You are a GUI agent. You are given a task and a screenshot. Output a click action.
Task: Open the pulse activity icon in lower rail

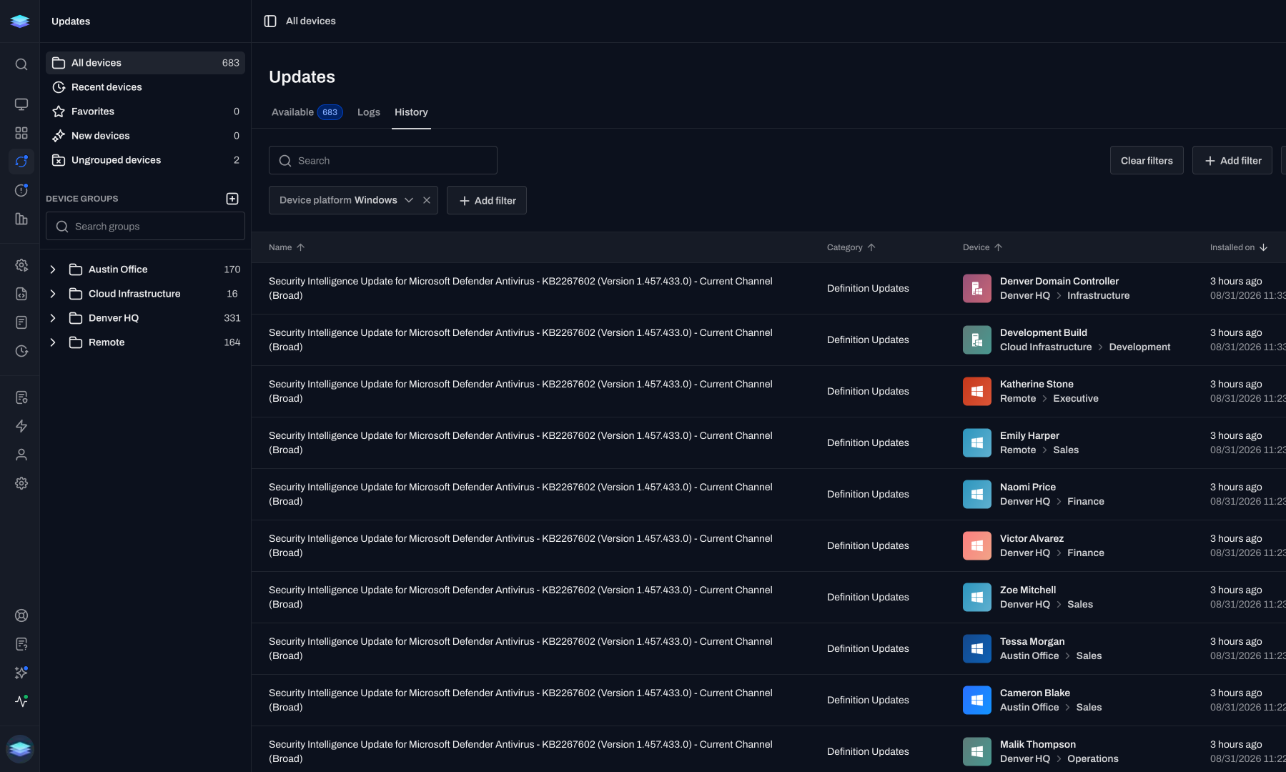21,701
